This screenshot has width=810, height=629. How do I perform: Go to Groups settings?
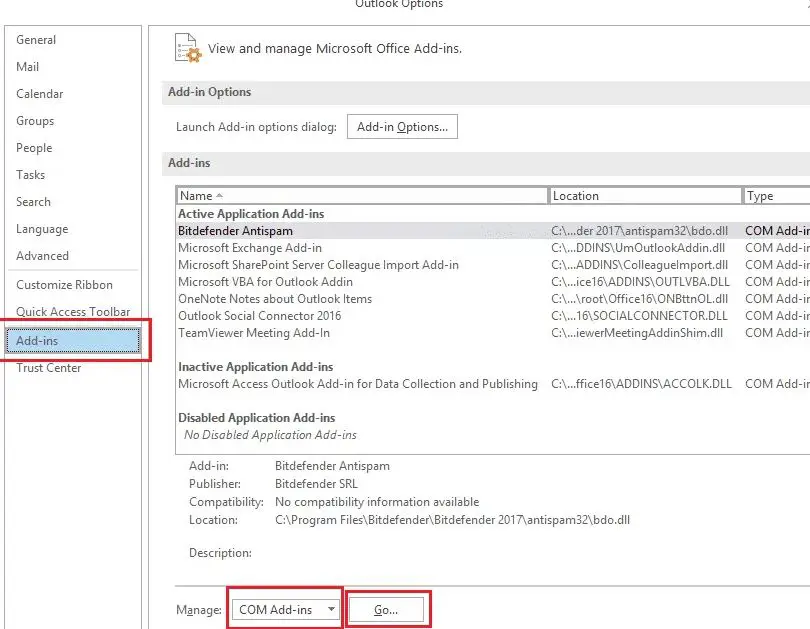pyautogui.click(x=35, y=121)
